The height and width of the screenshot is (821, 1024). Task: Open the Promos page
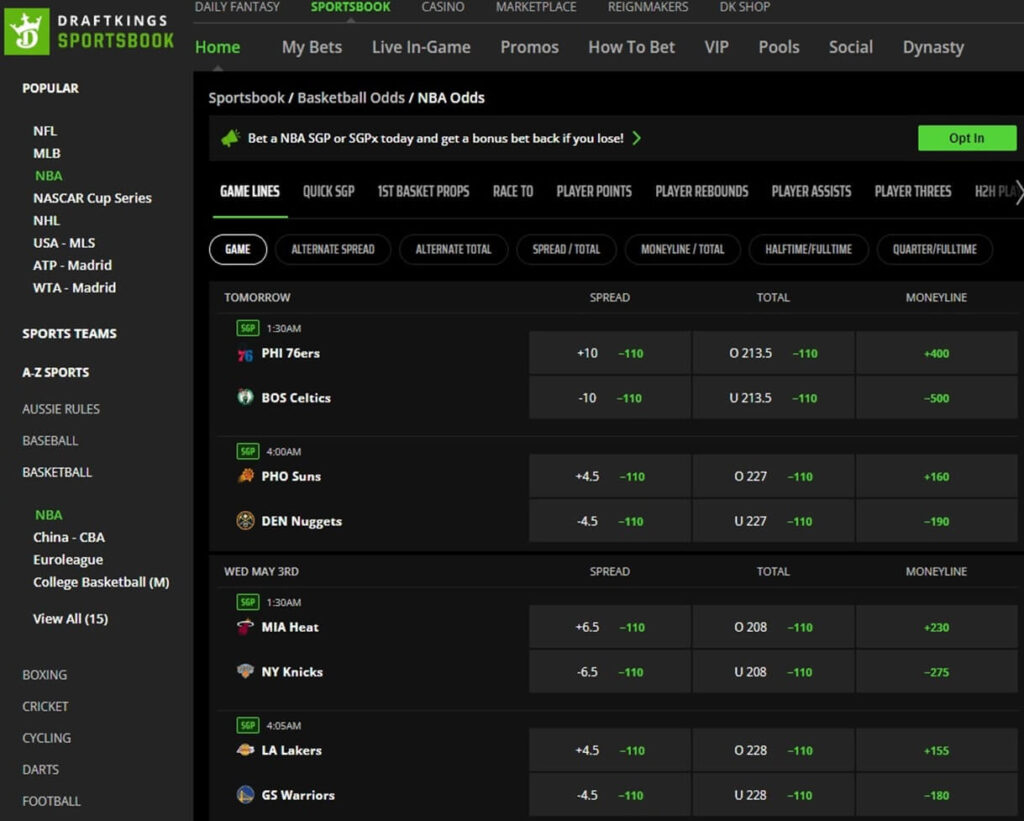[530, 47]
